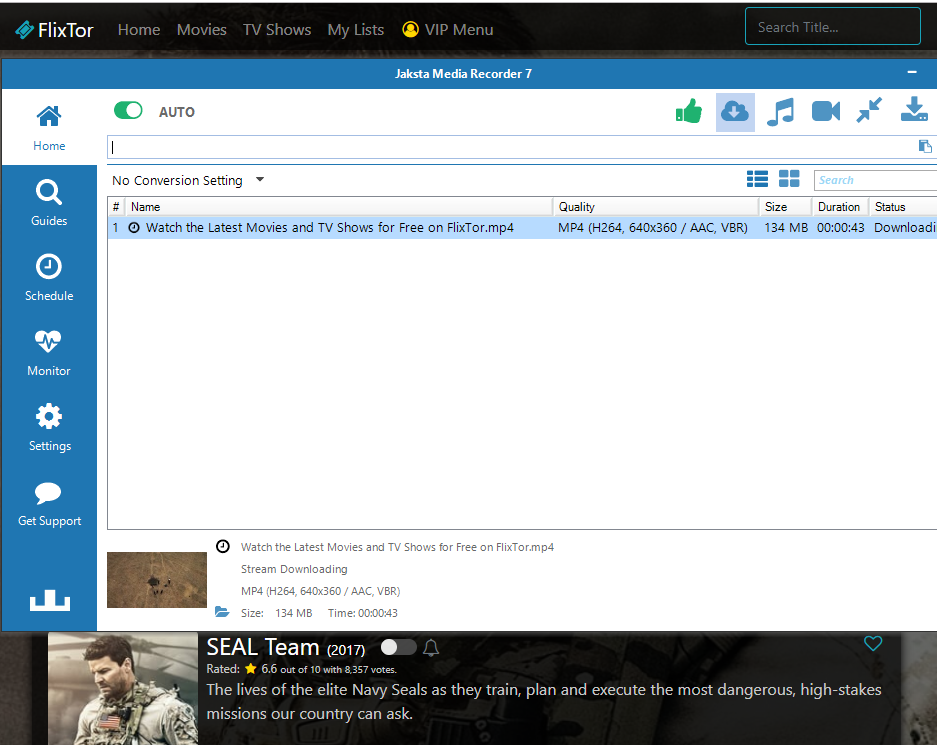This screenshot has width=937, height=745.
Task: Open FlixTor TV Shows menu
Action: click(277, 30)
